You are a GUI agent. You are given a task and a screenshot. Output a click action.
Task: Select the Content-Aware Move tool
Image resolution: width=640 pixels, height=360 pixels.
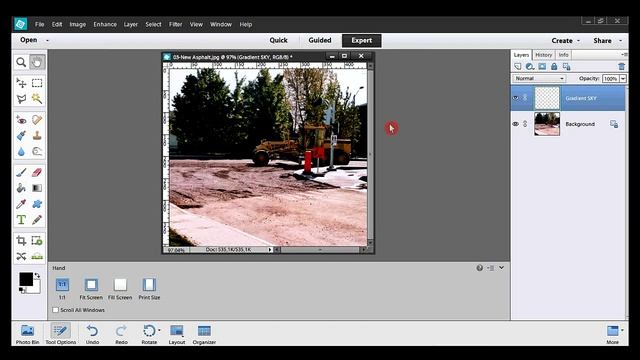point(21,256)
